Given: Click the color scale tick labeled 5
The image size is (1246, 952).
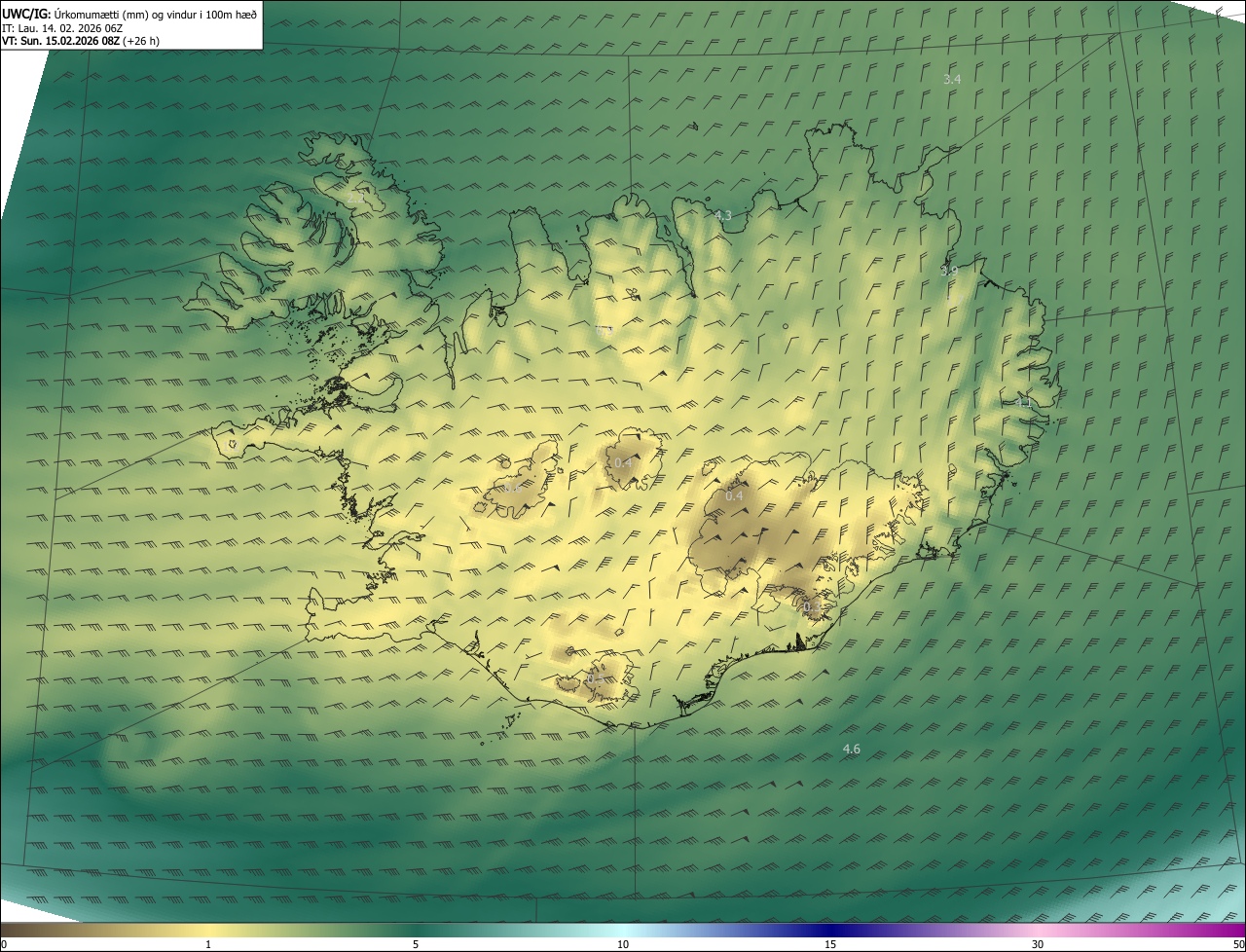Looking at the screenshot, I should point(416,944).
